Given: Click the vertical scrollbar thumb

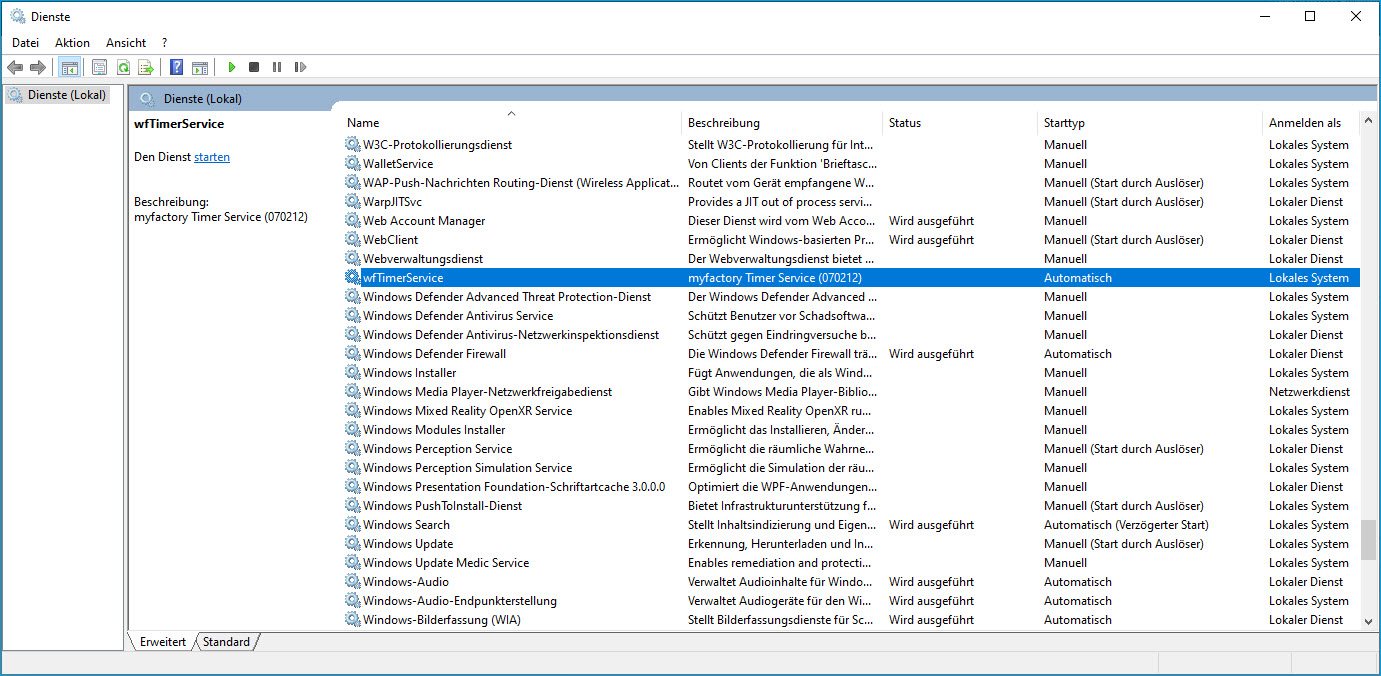Looking at the screenshot, I should pos(1369,539).
